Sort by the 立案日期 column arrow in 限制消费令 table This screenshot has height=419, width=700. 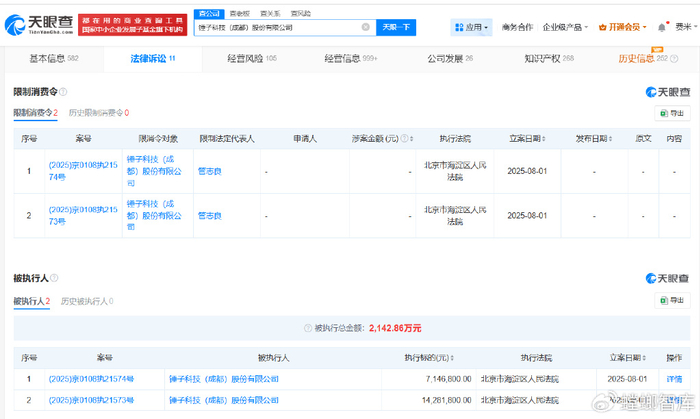click(x=545, y=140)
